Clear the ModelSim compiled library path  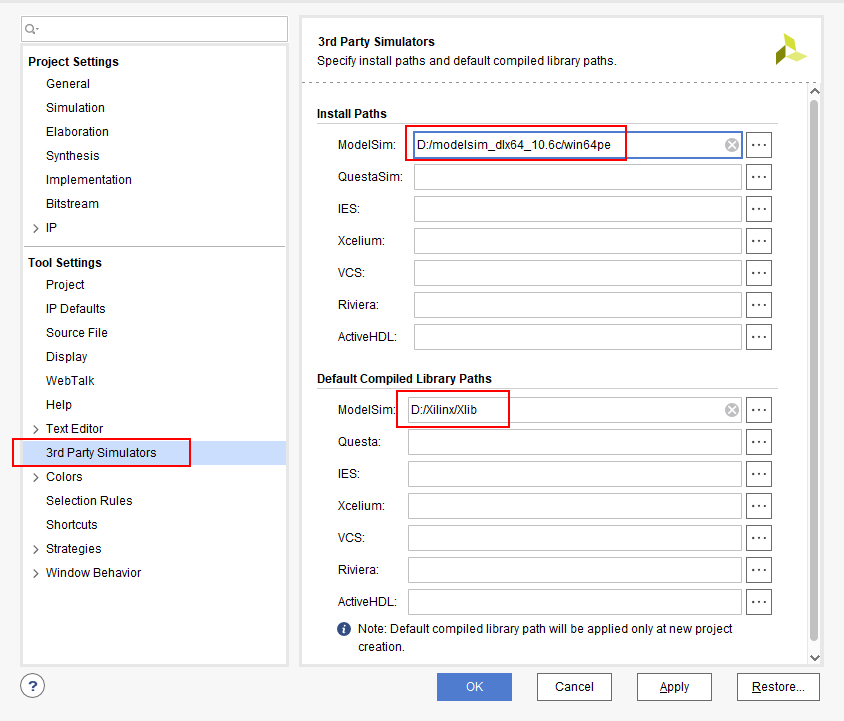coord(732,410)
